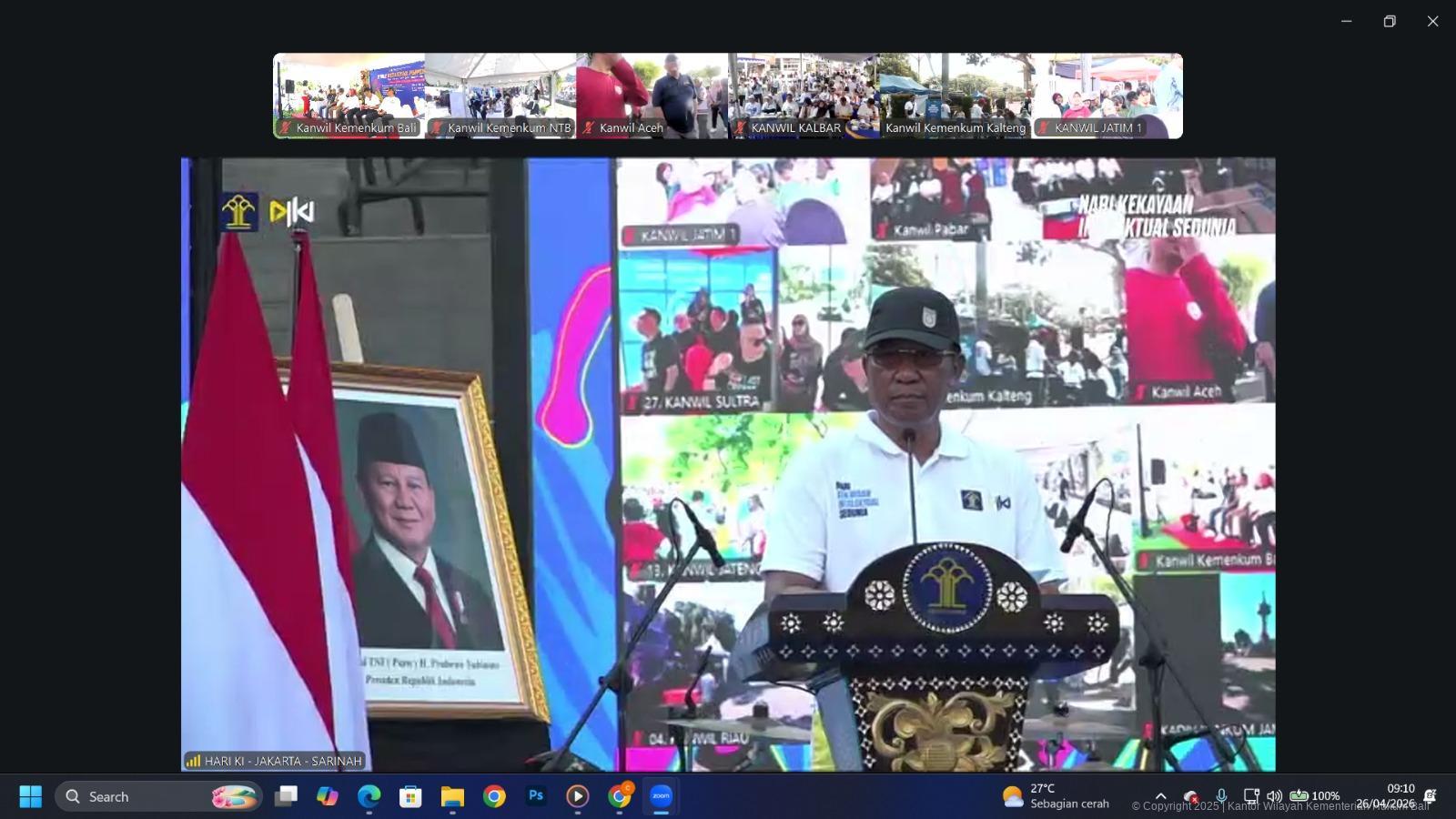Switch to Adobe Photoshop
Screen dimensions: 1456x819
click(x=536, y=796)
